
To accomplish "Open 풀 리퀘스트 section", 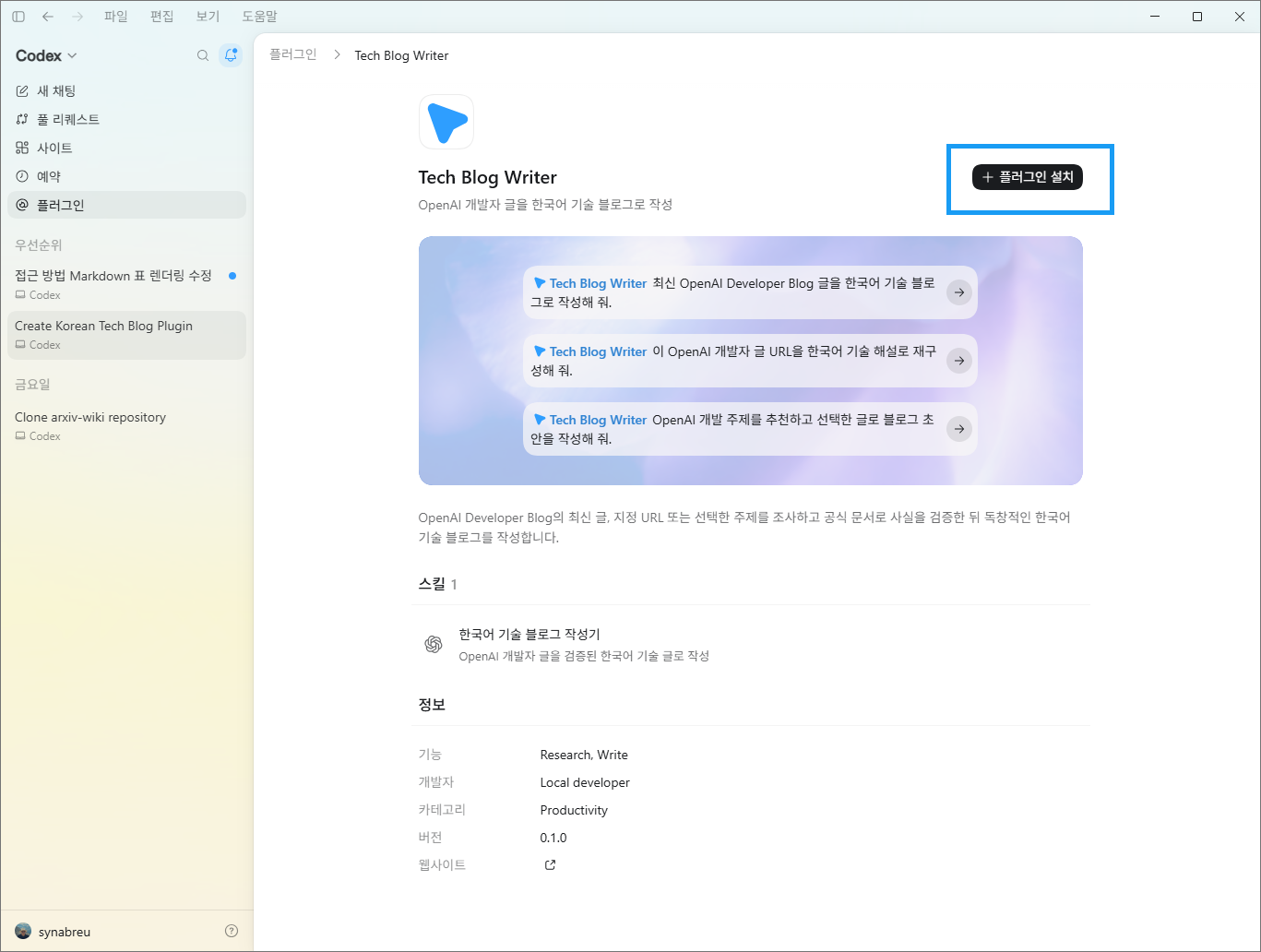I will (126, 119).
